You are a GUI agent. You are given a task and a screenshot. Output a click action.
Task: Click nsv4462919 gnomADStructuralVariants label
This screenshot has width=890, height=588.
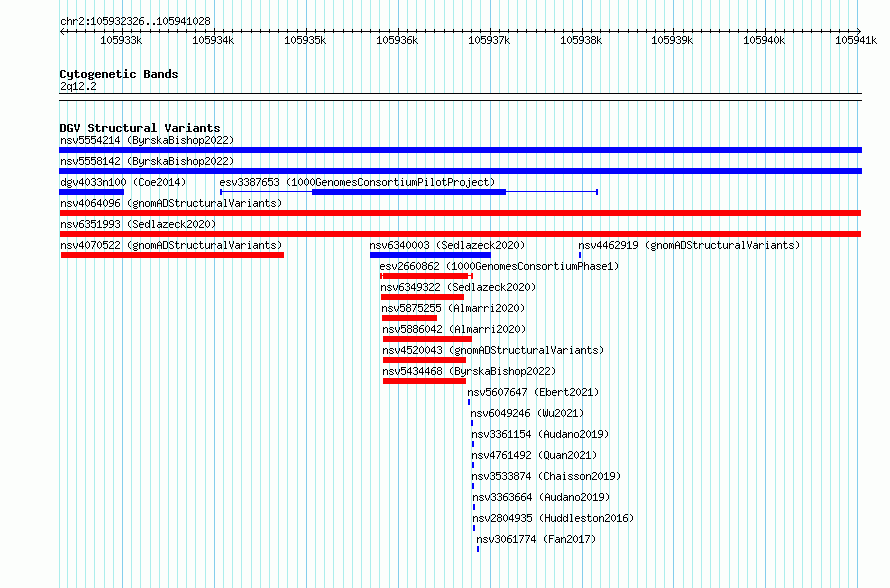[x=689, y=245]
